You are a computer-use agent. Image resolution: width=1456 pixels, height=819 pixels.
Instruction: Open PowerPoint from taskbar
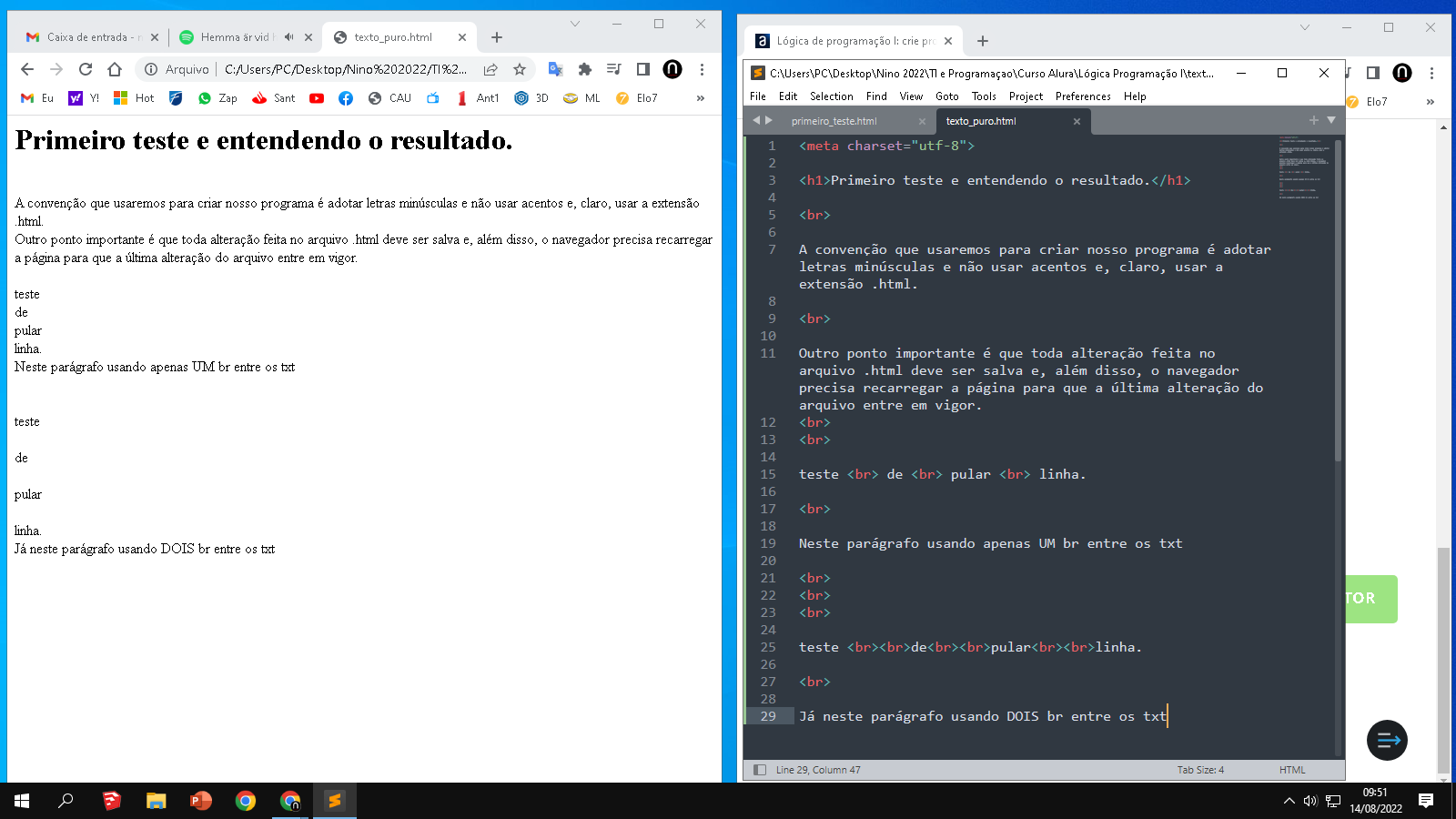coord(201,801)
